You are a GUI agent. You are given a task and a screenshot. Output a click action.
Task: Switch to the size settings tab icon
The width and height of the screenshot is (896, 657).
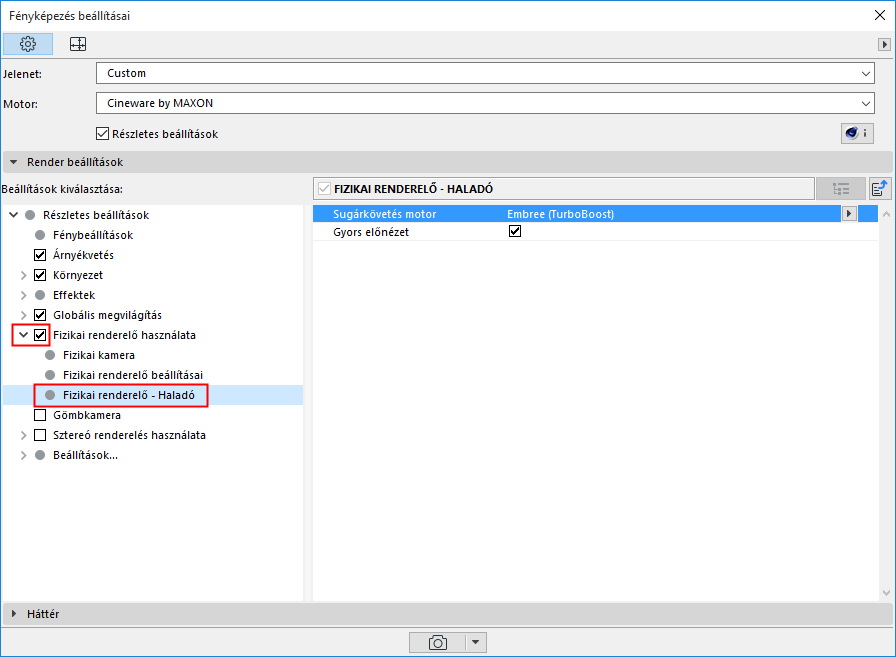click(78, 44)
